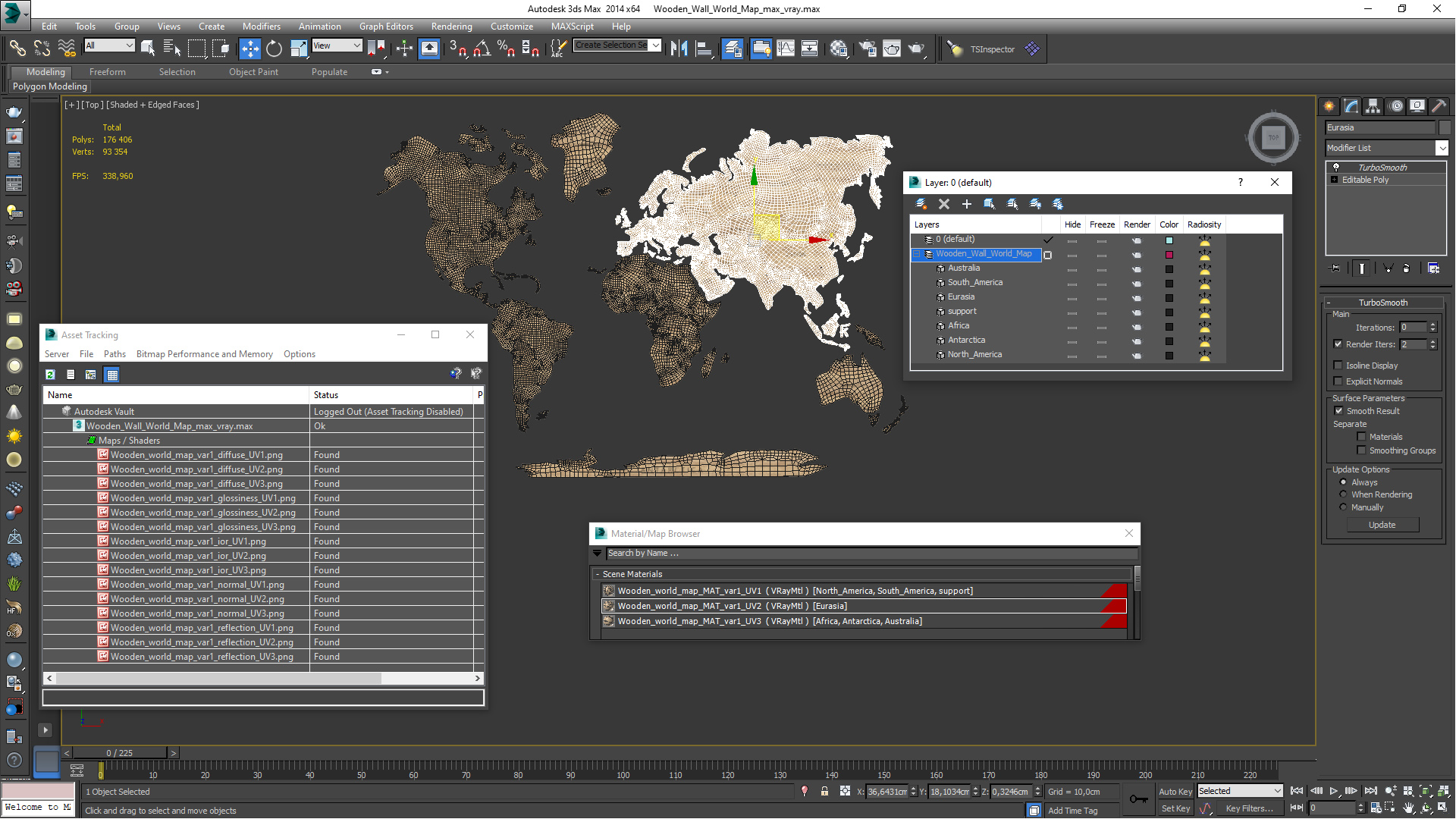Viewport: 1456px width, 819px height.
Task: Open Bitmap Performance and Memory menu
Action: (x=204, y=354)
